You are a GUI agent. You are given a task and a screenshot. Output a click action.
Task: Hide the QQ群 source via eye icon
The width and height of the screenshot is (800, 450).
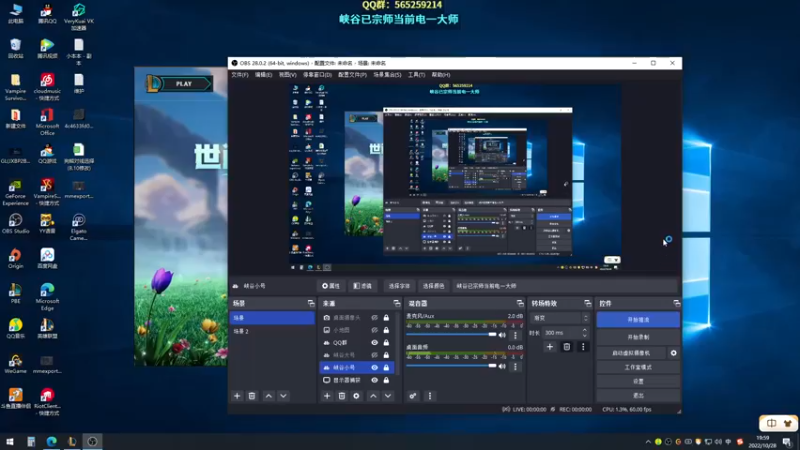[374, 342]
